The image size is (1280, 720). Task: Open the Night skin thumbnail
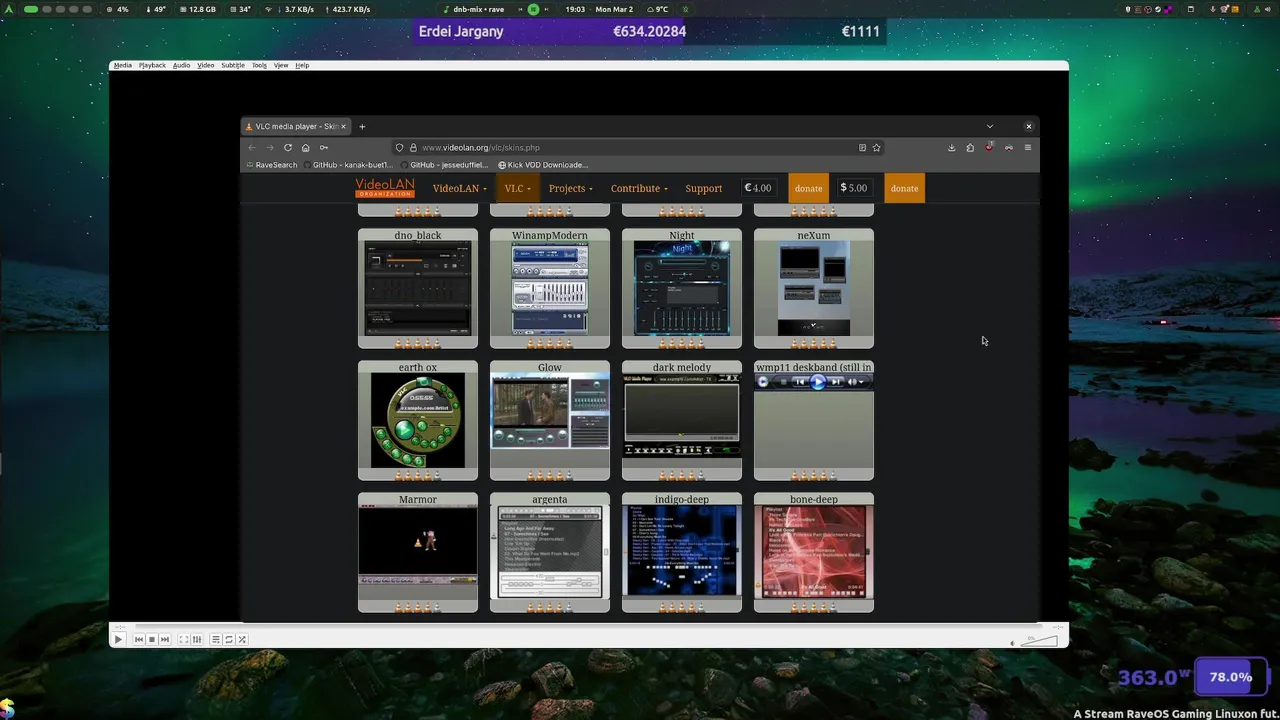[682, 288]
